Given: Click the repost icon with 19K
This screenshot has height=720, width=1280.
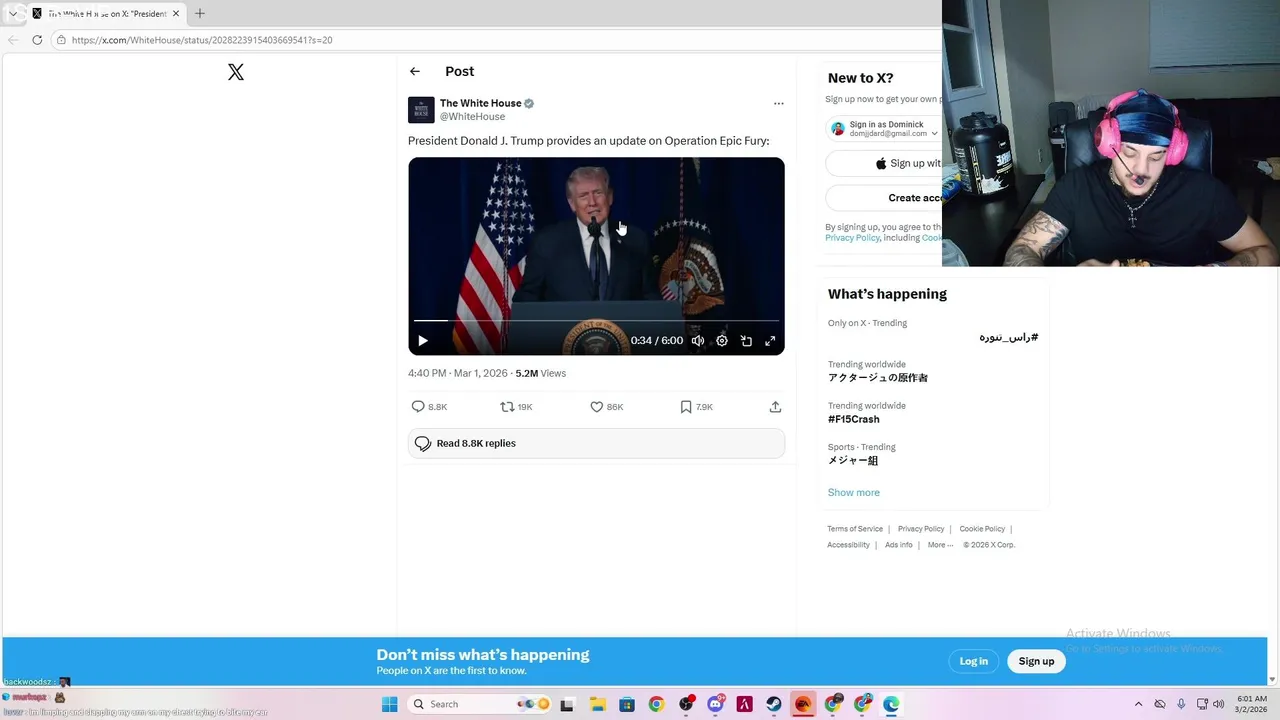Looking at the screenshot, I should click(507, 407).
